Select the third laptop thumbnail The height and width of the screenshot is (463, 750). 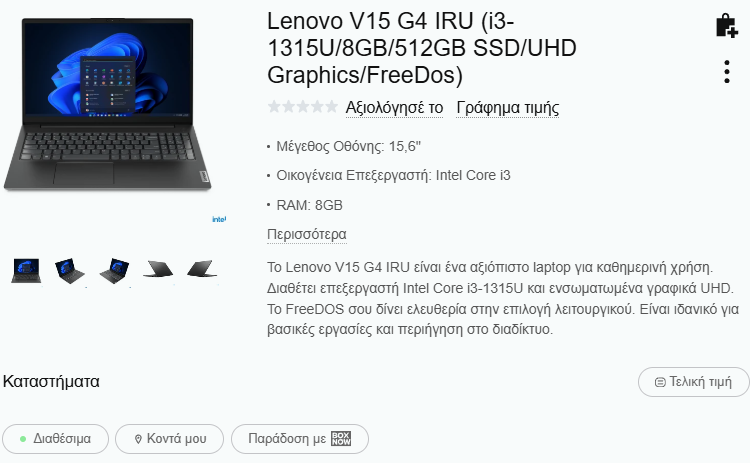click(114, 271)
